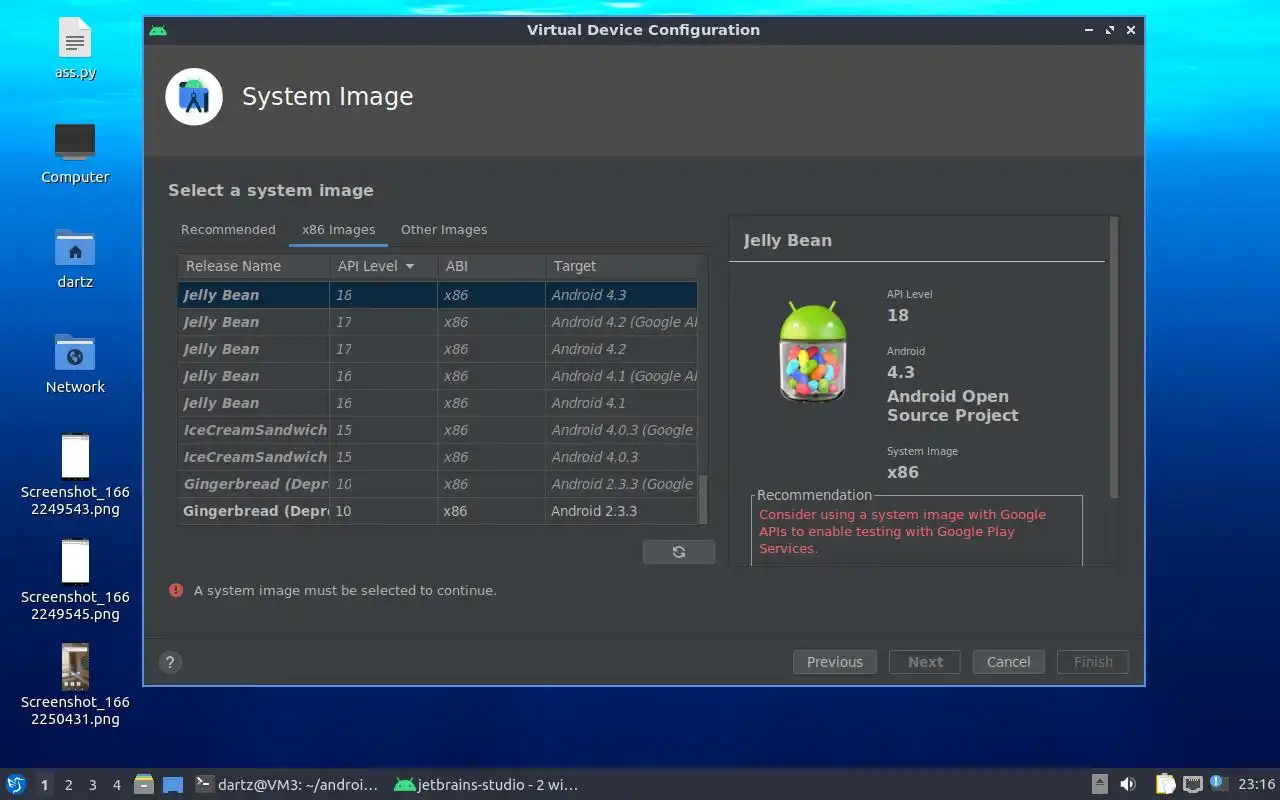Select IceCreamSandwich plain Android 4.0.3 row
1280x800 pixels.
pyautogui.click(x=437, y=457)
